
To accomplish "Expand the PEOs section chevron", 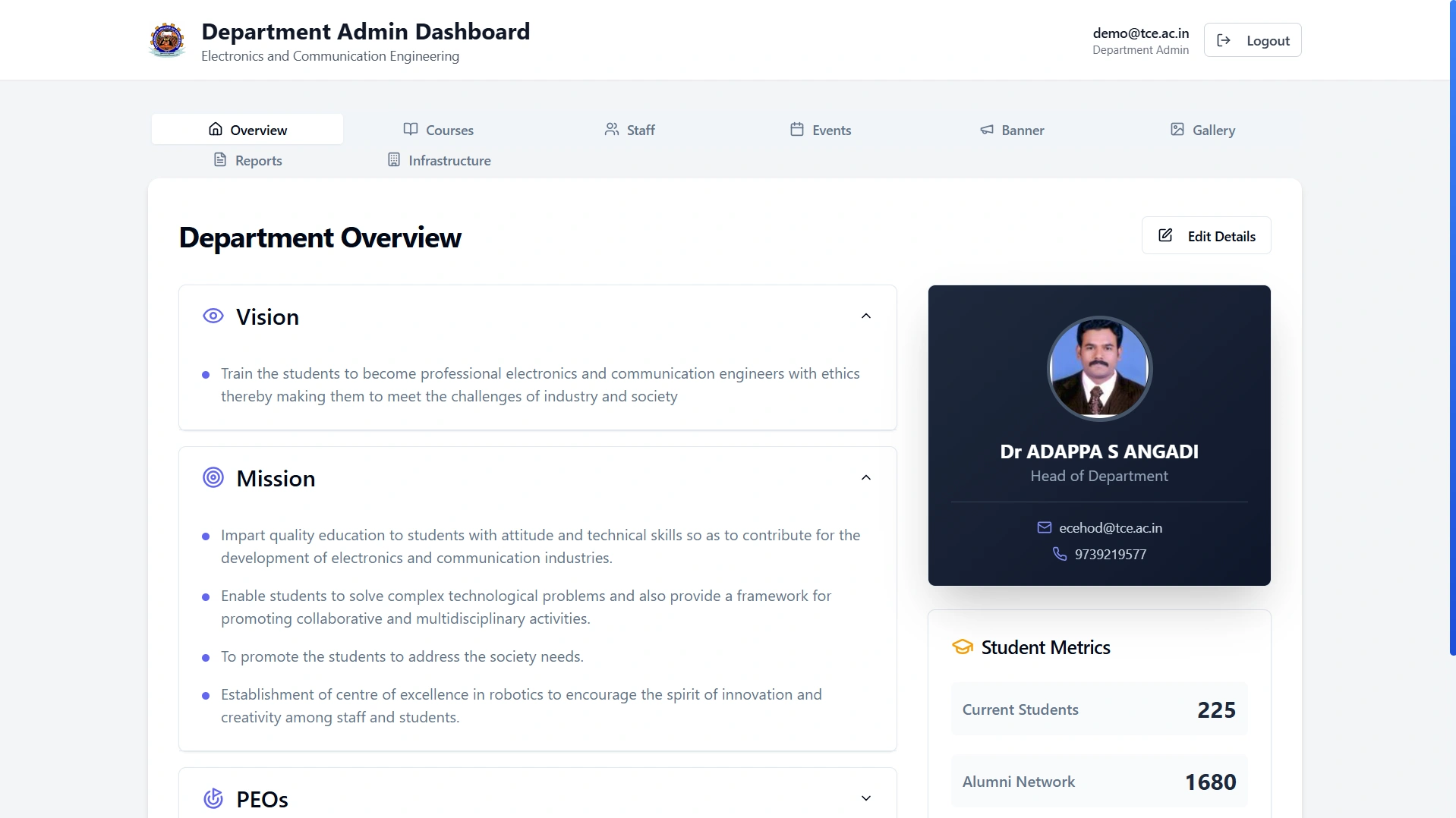I will [866, 798].
